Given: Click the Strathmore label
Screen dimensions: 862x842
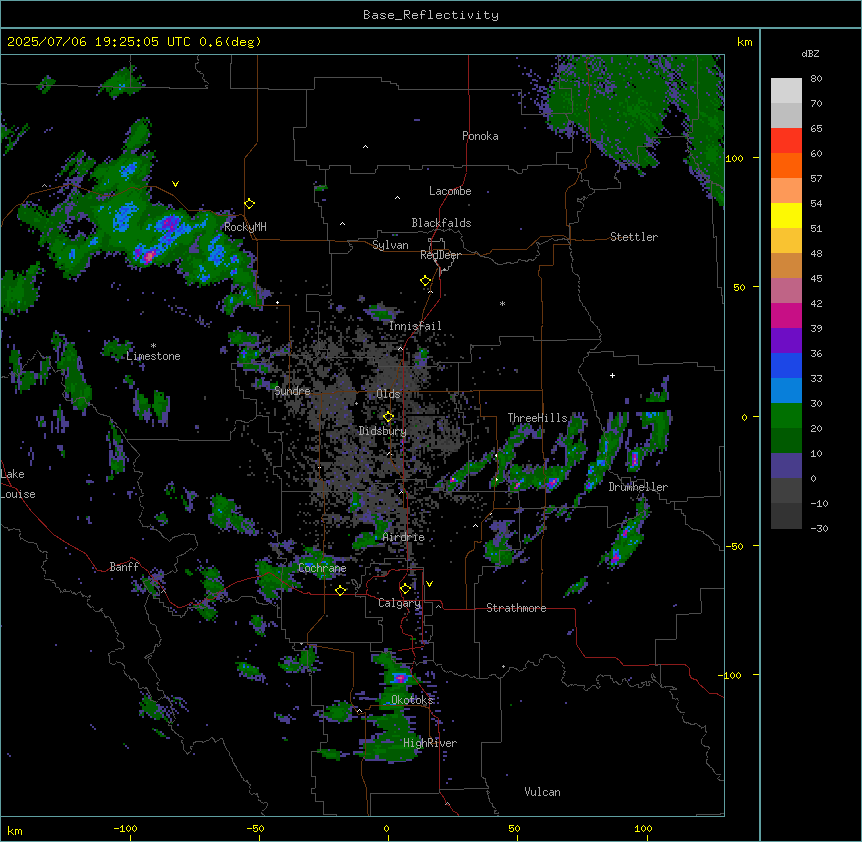Looking at the screenshot, I should pyautogui.click(x=516, y=608).
